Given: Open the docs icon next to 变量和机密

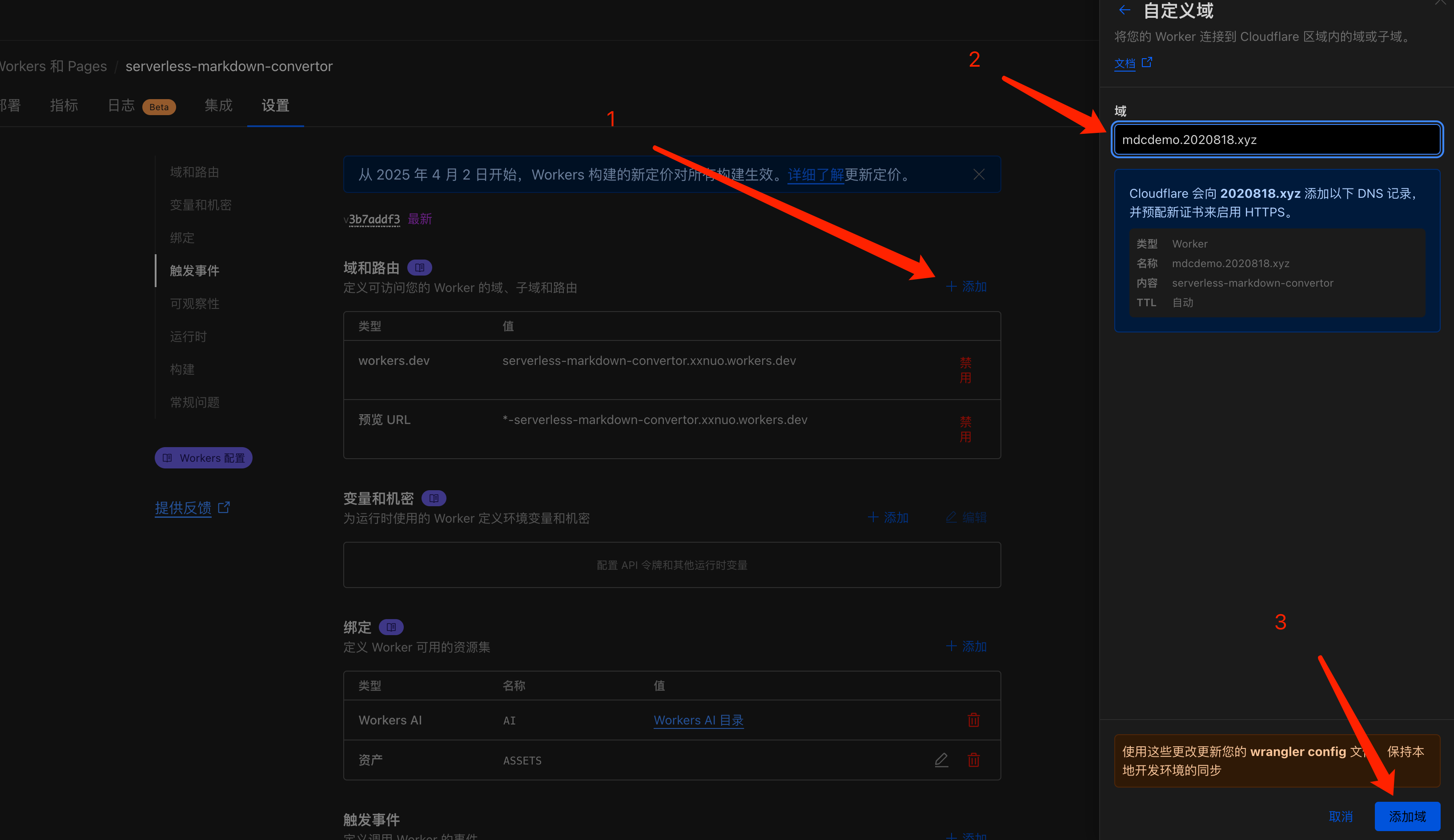Looking at the screenshot, I should point(434,498).
